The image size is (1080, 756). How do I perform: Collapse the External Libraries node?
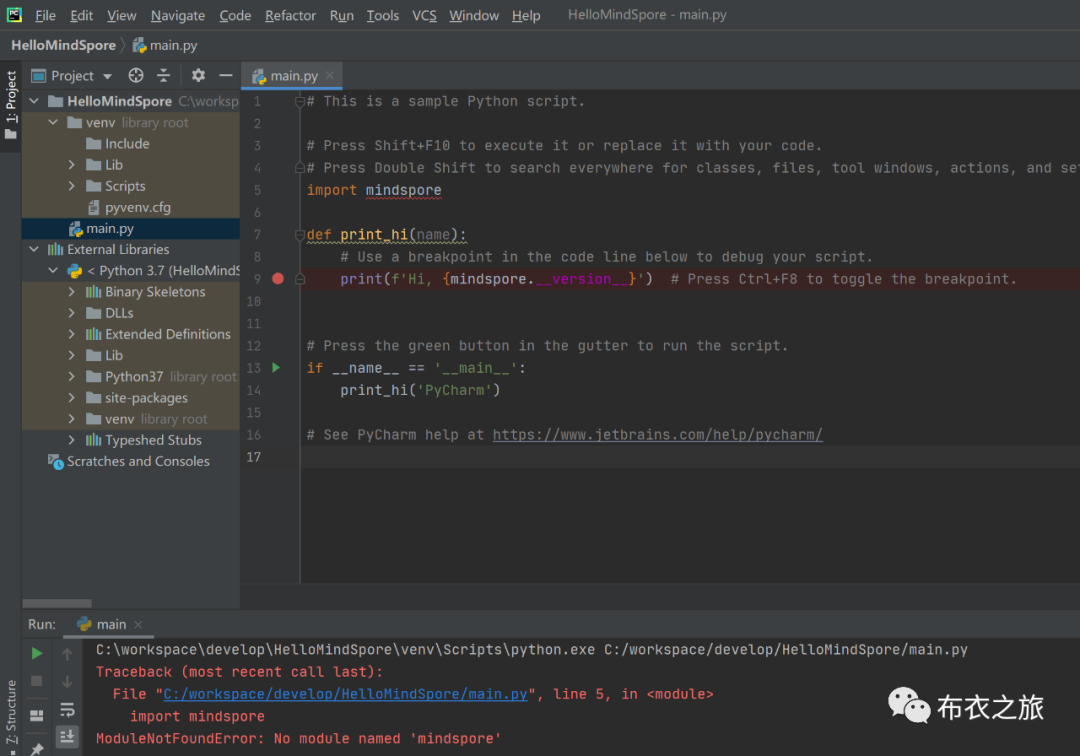click(x=34, y=250)
